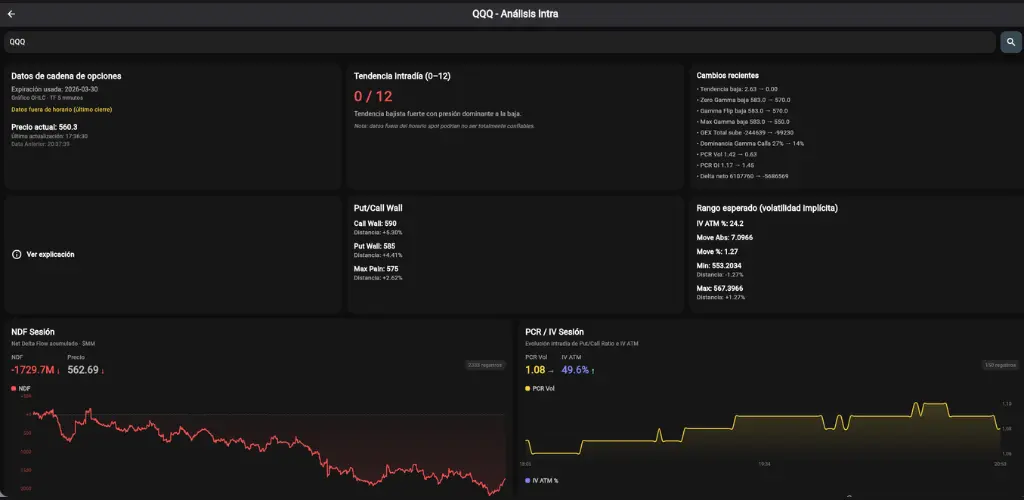Click the red '0 / 12' score
This screenshot has width=1024, height=500.
click(x=373, y=97)
